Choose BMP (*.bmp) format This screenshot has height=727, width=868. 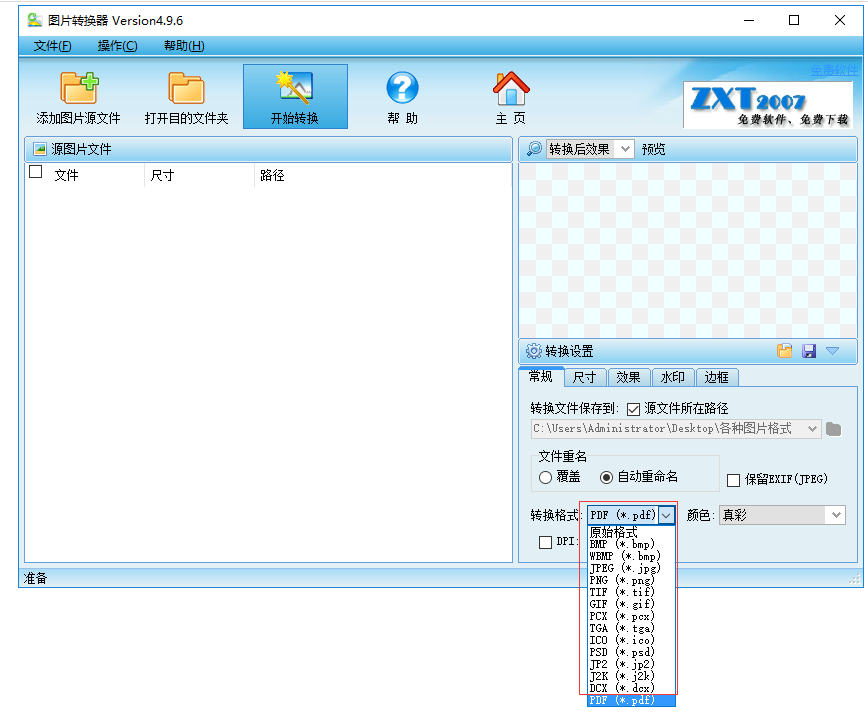pyautogui.click(x=631, y=544)
